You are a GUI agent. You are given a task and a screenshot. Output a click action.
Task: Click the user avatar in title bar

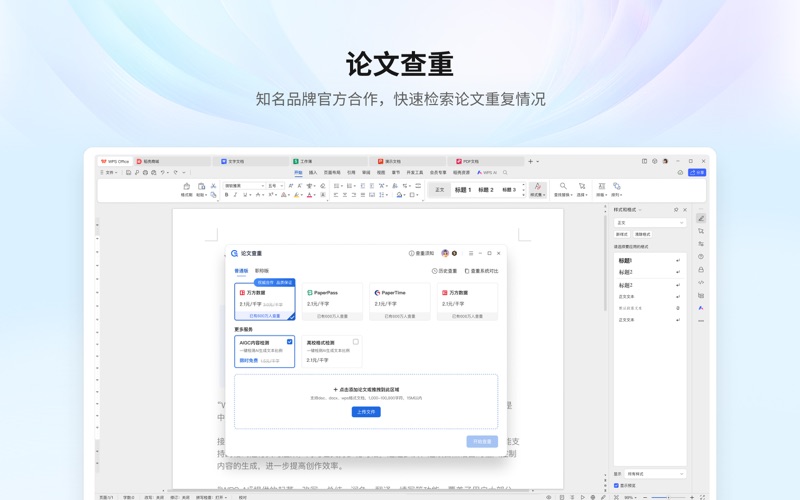[665, 161]
